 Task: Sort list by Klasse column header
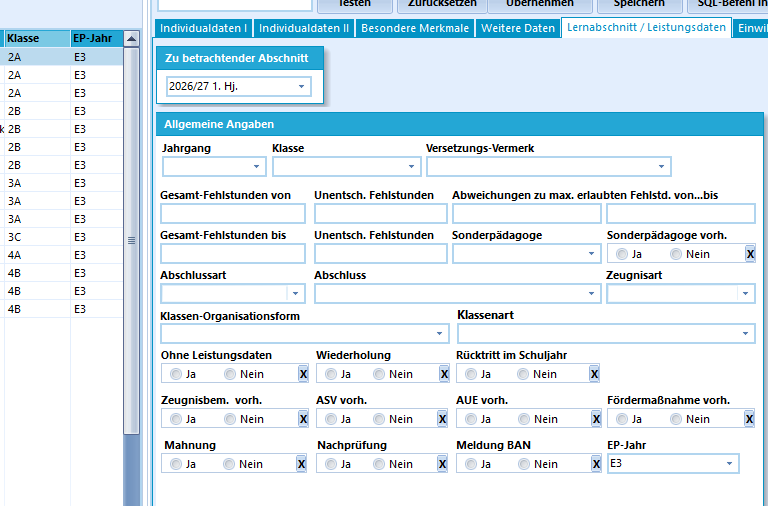(38, 39)
